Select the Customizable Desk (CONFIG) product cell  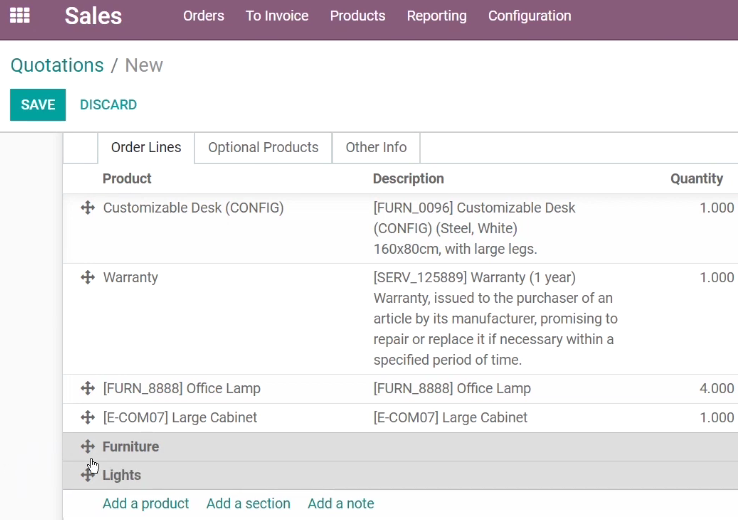pos(193,208)
